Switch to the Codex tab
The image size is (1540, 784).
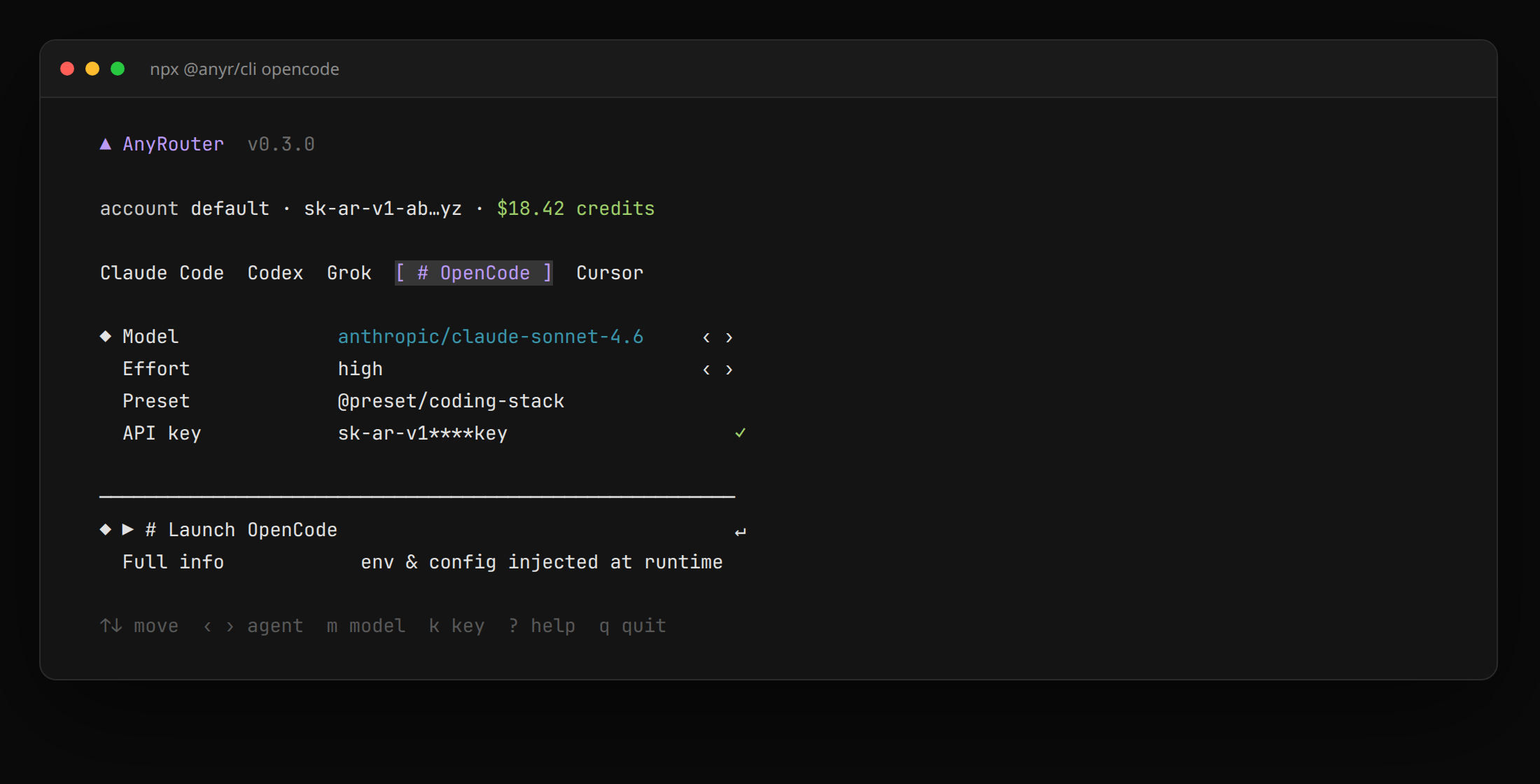[275, 273]
